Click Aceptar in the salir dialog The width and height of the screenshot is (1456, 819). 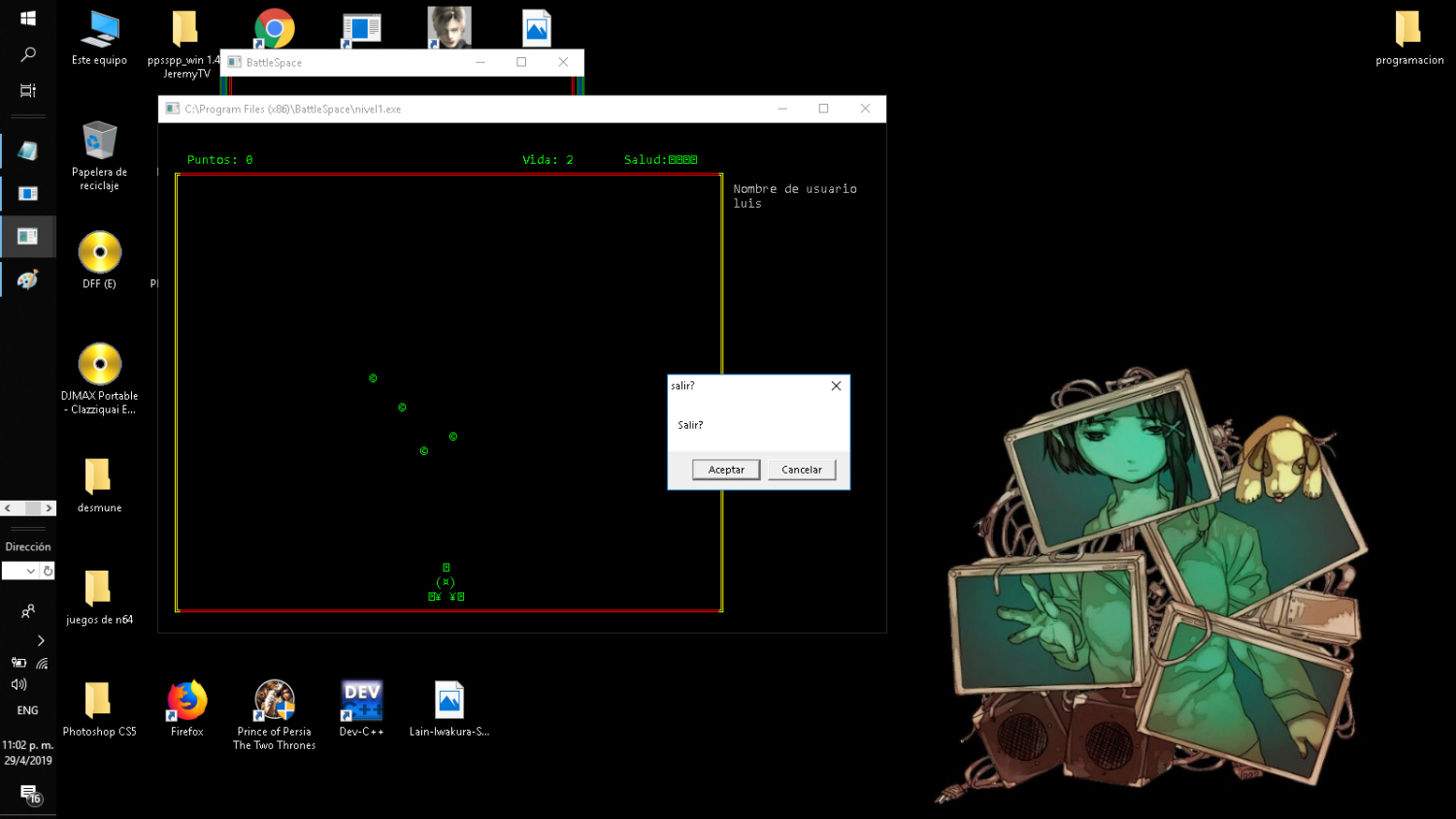(726, 470)
